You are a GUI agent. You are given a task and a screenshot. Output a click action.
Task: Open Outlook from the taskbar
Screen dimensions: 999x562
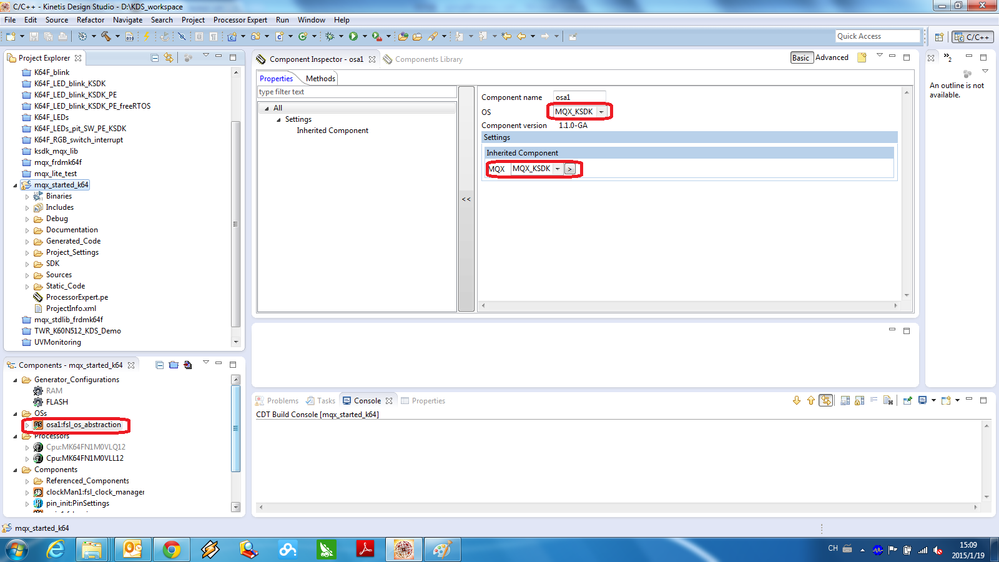pos(133,549)
